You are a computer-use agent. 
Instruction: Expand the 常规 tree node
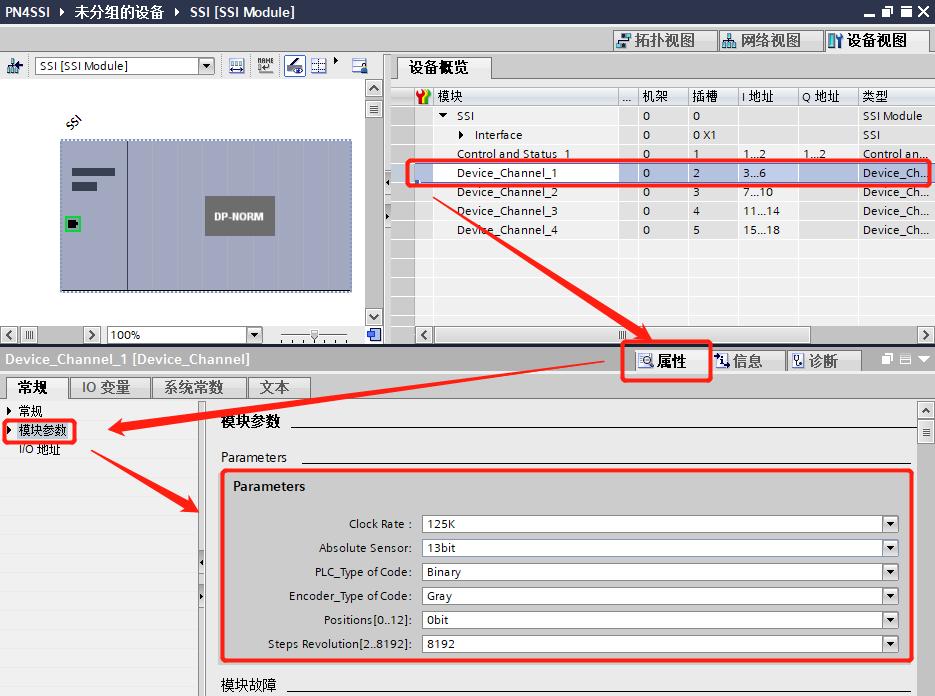pyautogui.click(x=8, y=411)
